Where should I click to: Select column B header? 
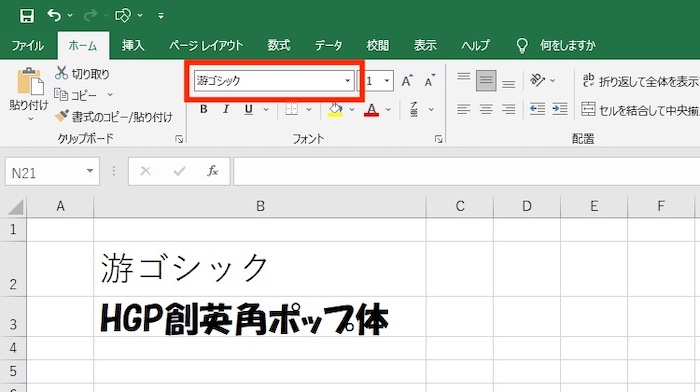[260, 206]
